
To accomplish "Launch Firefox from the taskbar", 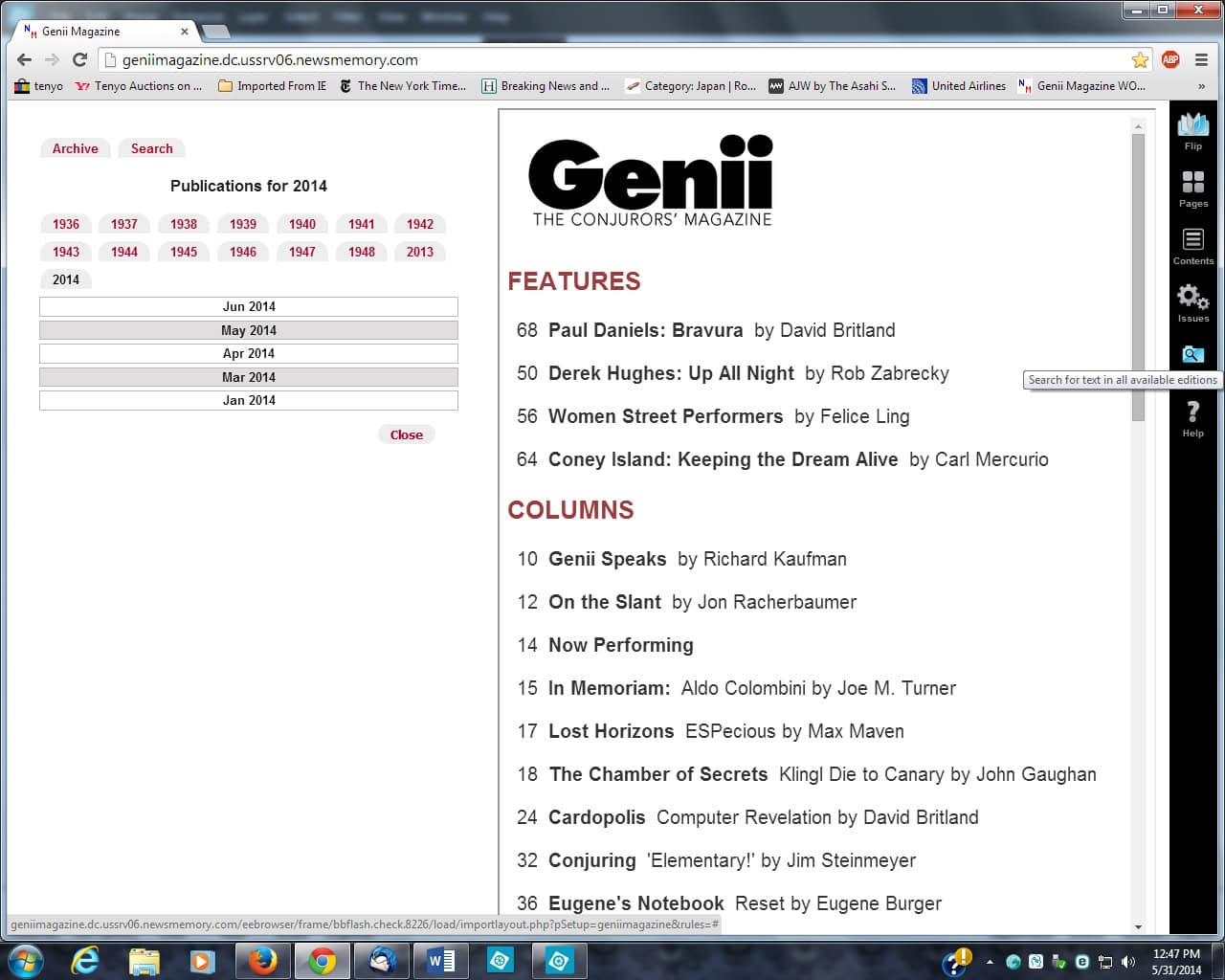I will [x=261, y=960].
